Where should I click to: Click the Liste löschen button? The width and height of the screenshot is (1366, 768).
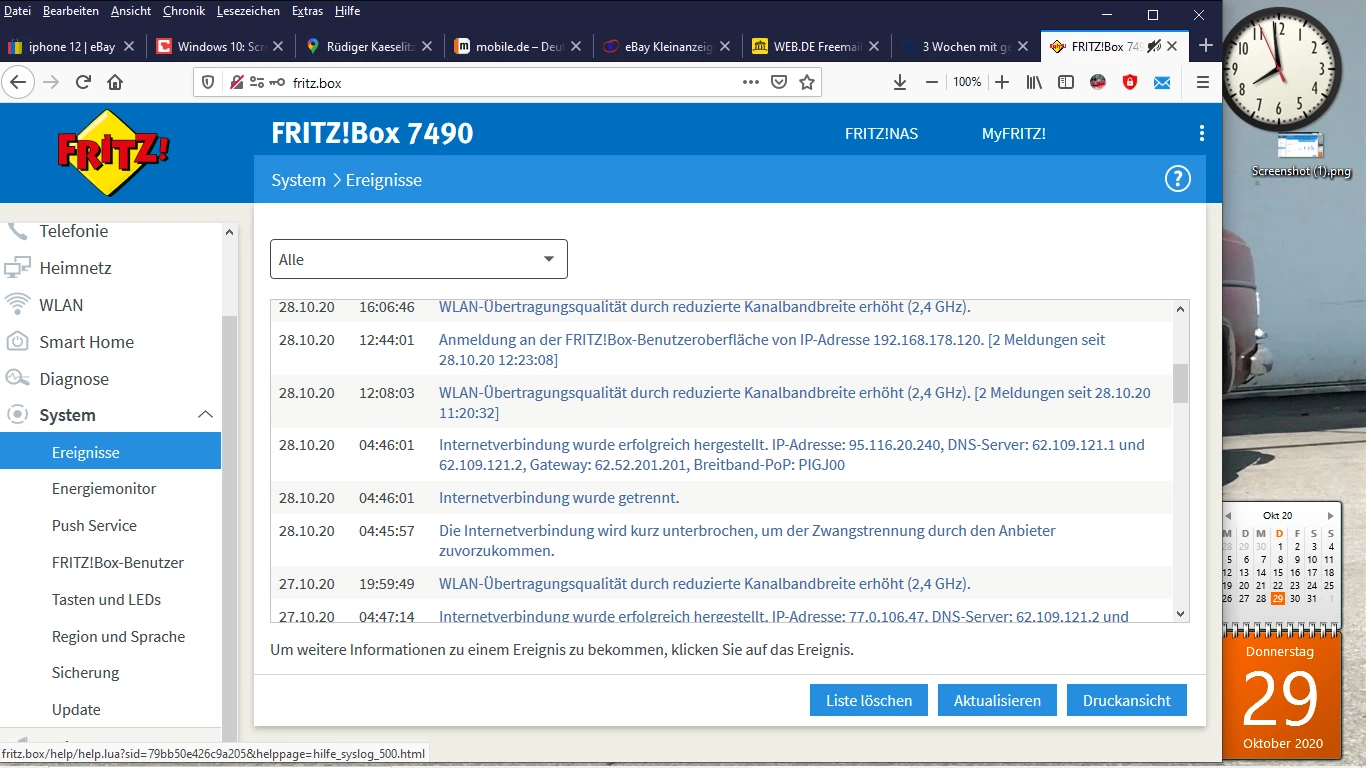coord(869,701)
